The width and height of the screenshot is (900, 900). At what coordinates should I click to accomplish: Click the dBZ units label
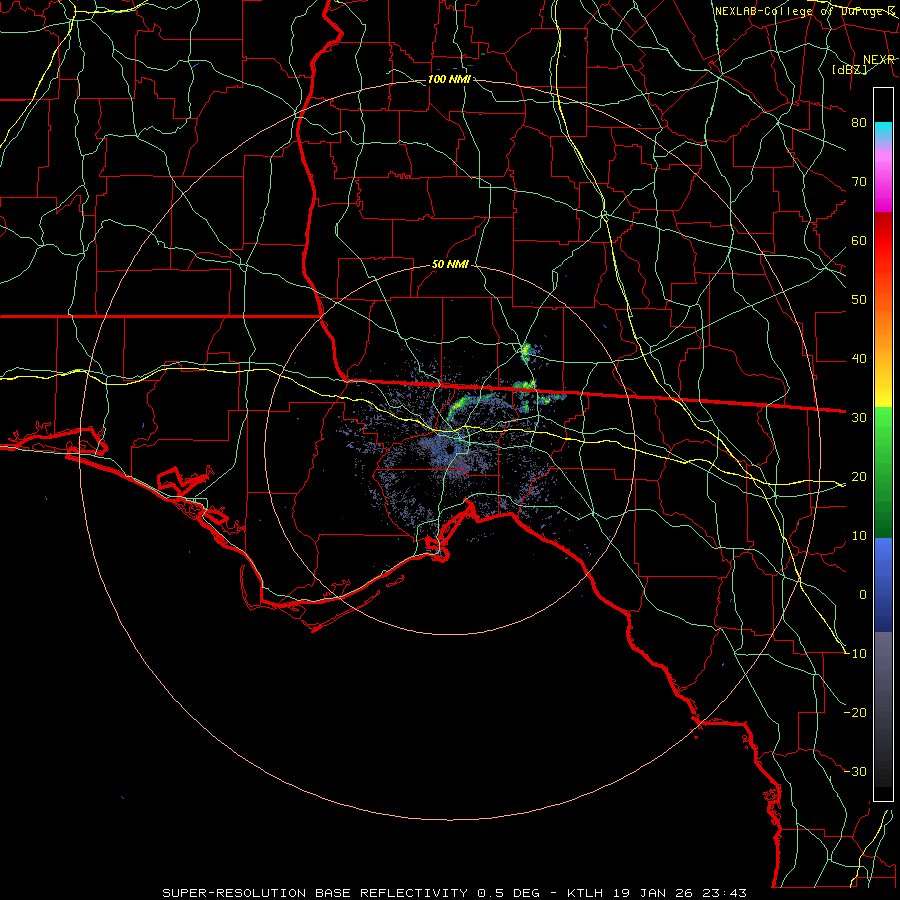coord(849,69)
